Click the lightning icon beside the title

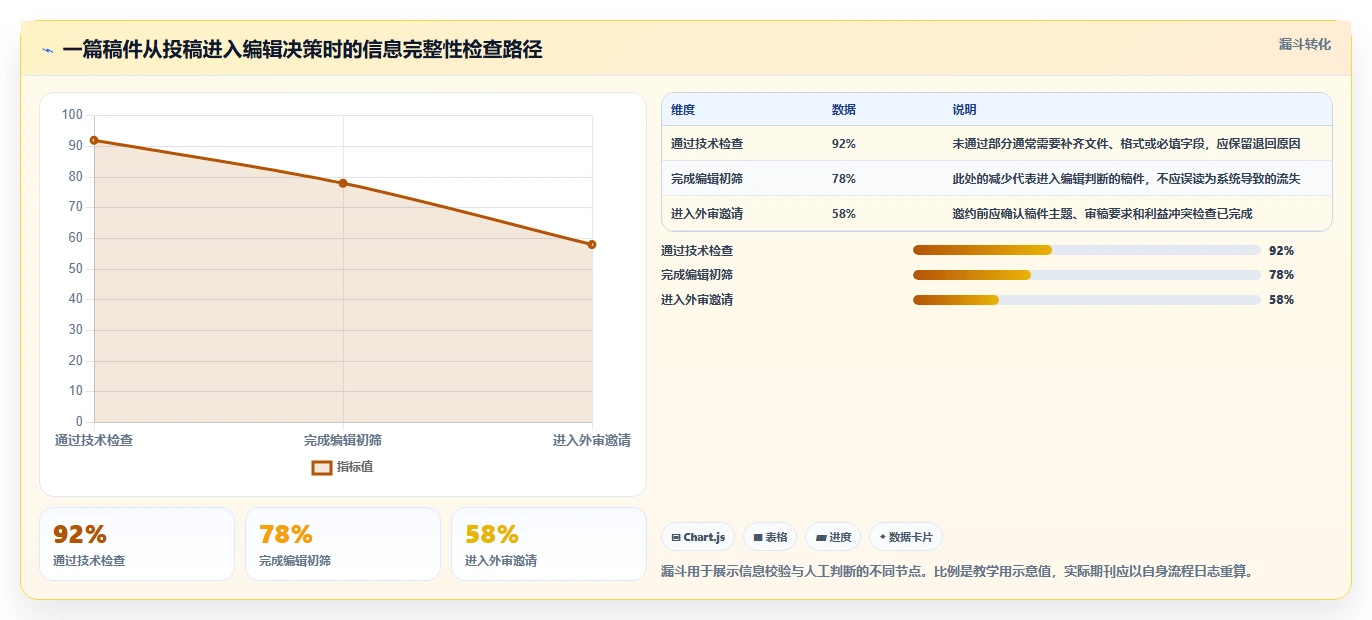point(48,50)
